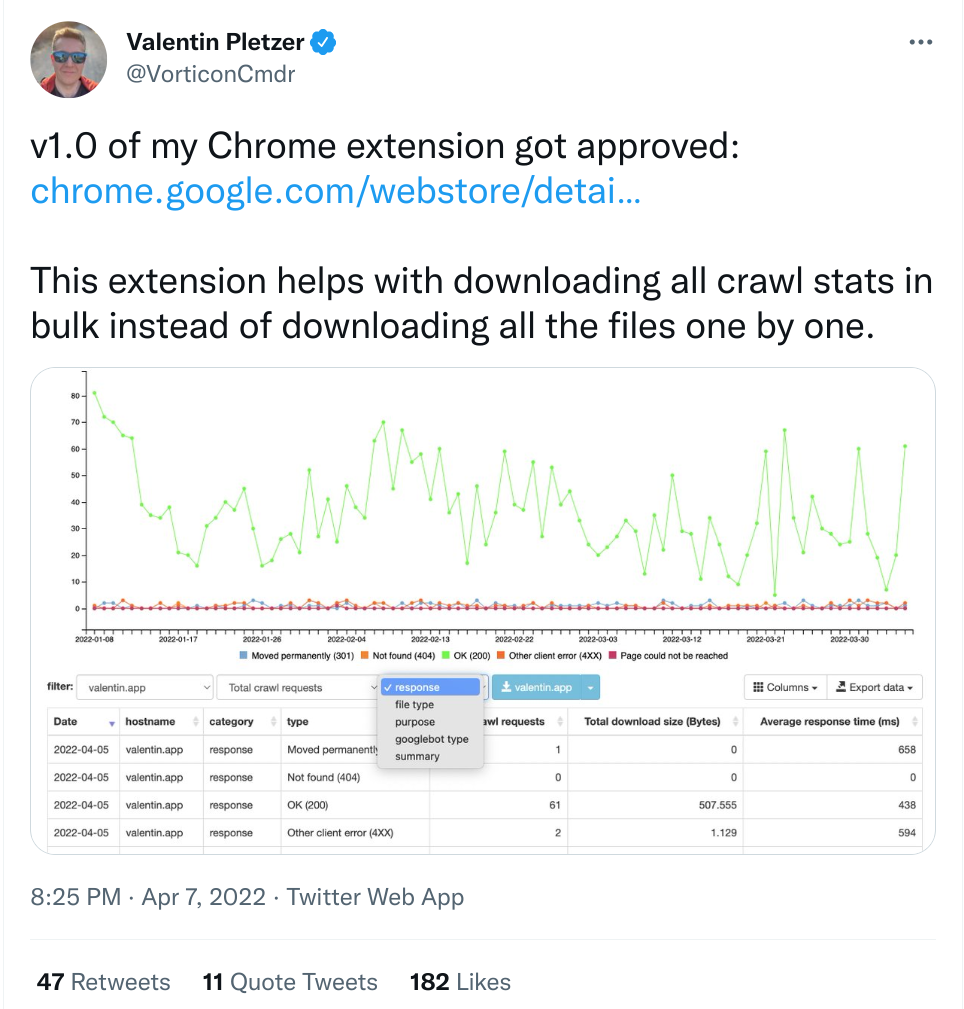Click the Page could not be reached swatch
The width and height of the screenshot is (964, 1009).
(613, 656)
